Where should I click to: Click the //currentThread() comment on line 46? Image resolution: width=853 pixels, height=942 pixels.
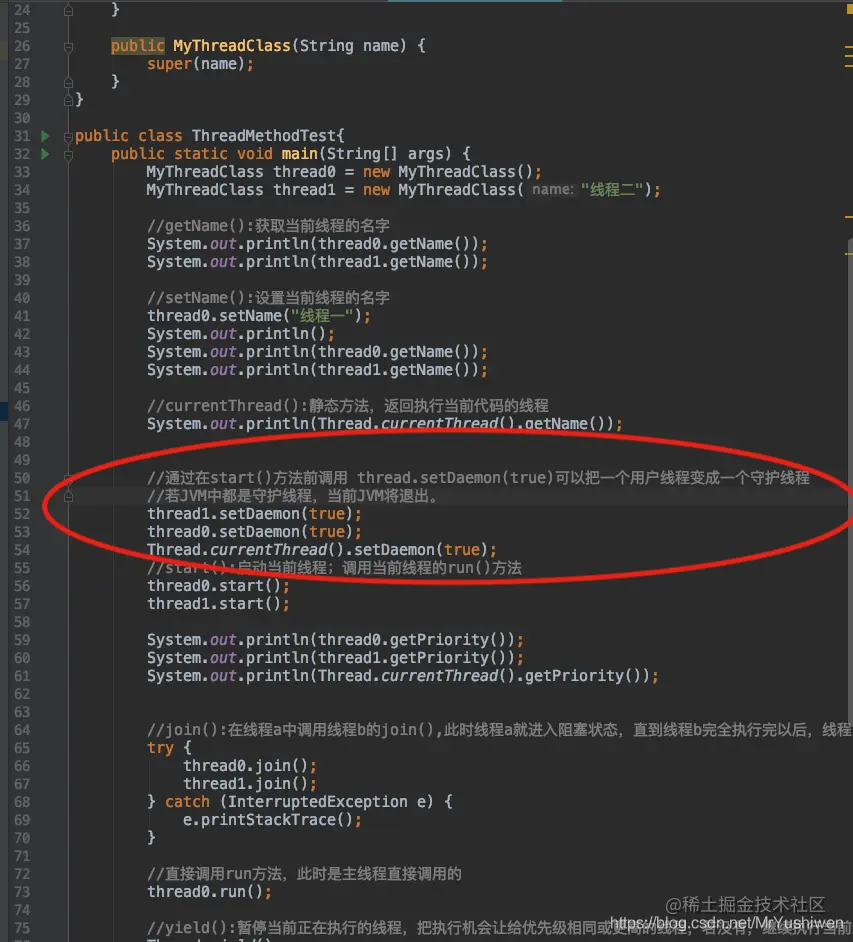(347, 406)
